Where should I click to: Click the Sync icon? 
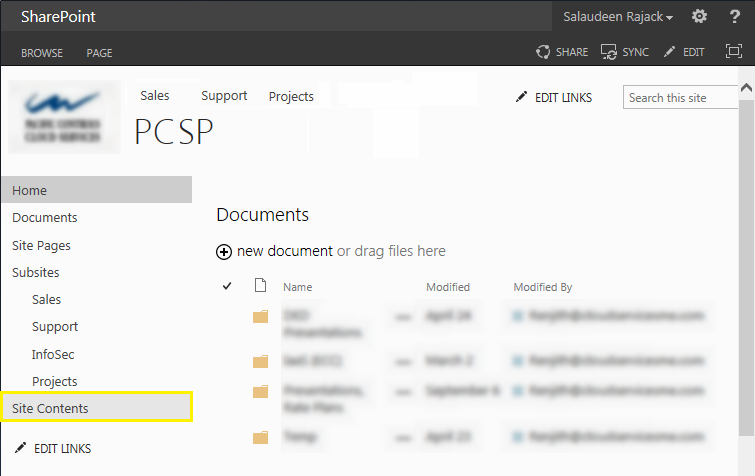click(608, 52)
